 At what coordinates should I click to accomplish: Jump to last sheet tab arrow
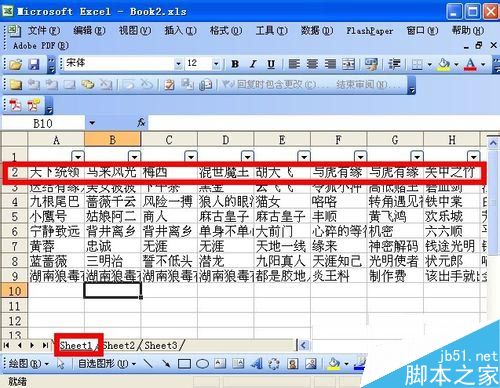point(45,345)
